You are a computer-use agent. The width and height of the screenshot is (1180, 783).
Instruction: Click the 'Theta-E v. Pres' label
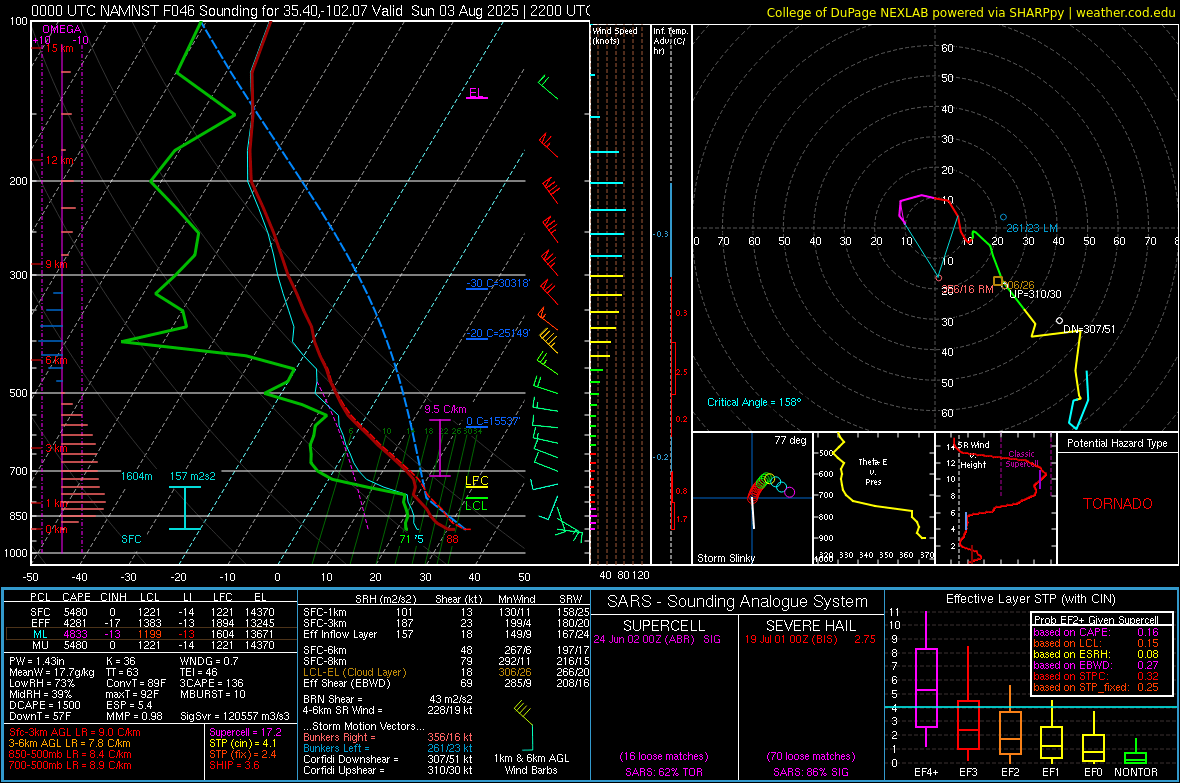tap(873, 471)
